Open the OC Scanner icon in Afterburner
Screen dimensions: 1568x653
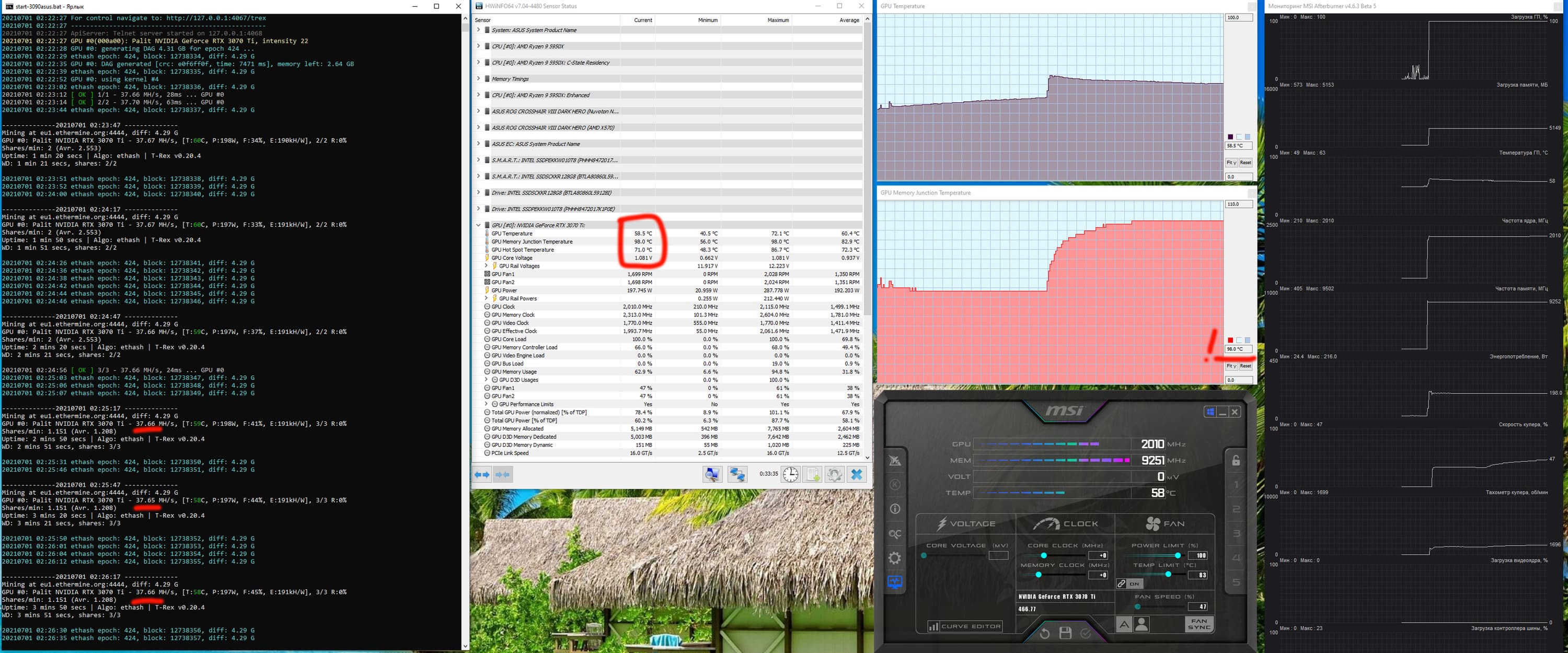(895, 534)
